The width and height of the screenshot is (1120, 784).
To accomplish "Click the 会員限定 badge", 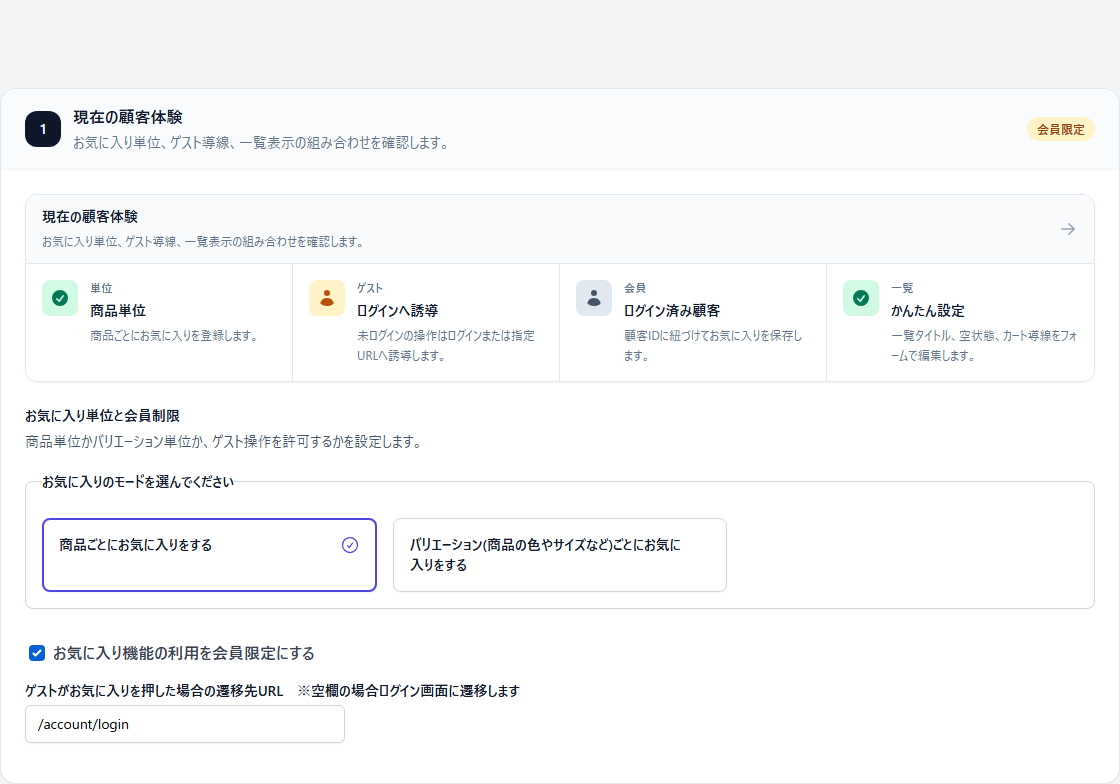I will pos(1061,129).
